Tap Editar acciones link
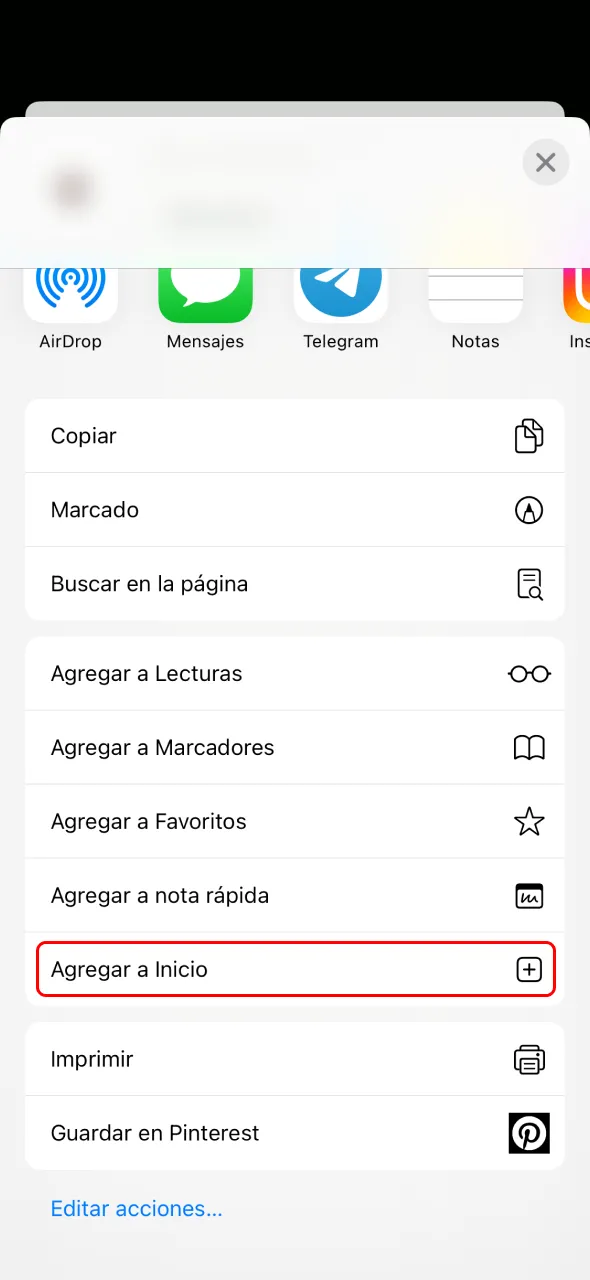Image resolution: width=590 pixels, height=1280 pixels. tap(136, 1208)
